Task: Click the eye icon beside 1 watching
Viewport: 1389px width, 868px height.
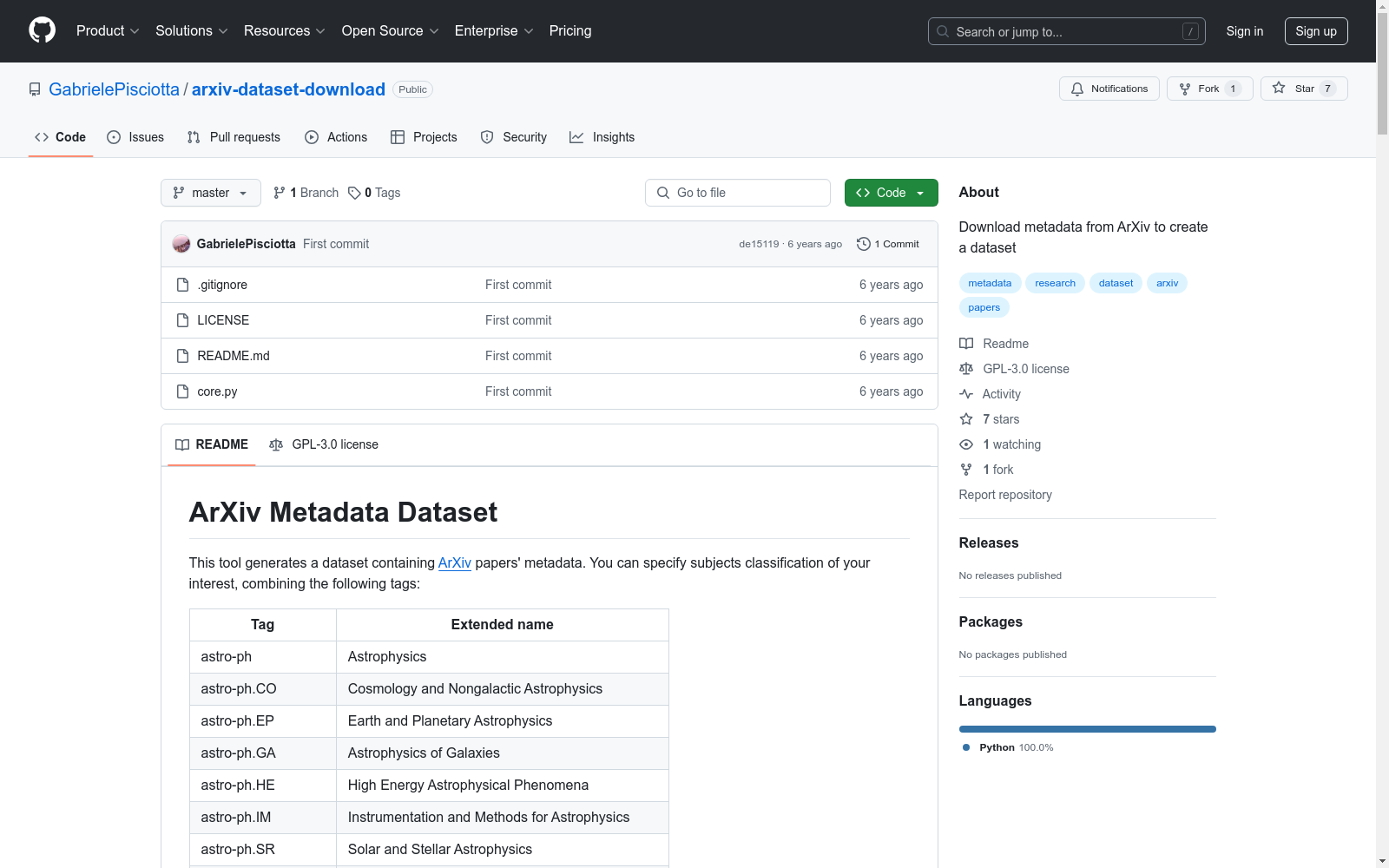Action: click(966, 444)
